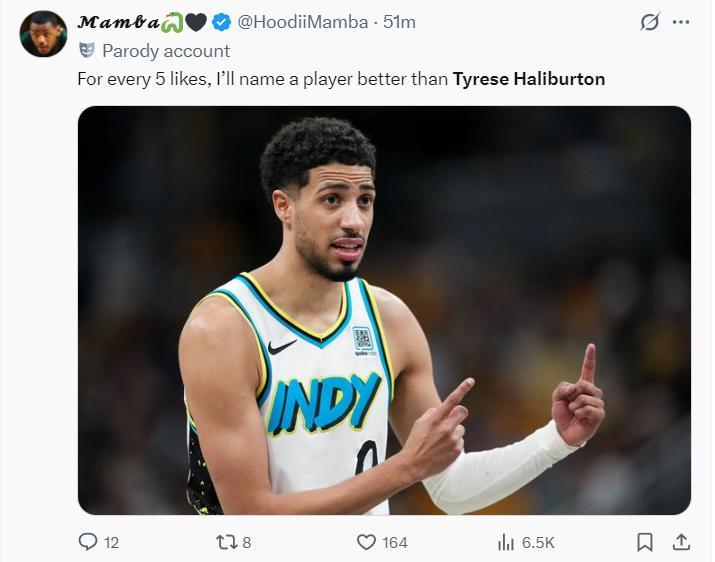Viewport: 715px width, 562px height.
Task: Repost this tweet using the arrows icon
Action: pyautogui.click(x=226, y=542)
